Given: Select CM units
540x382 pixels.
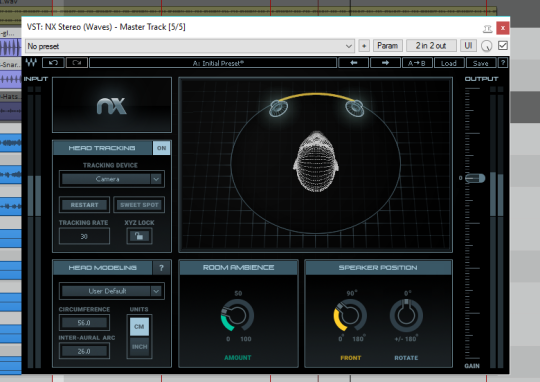Looking at the screenshot, I should [139, 326].
